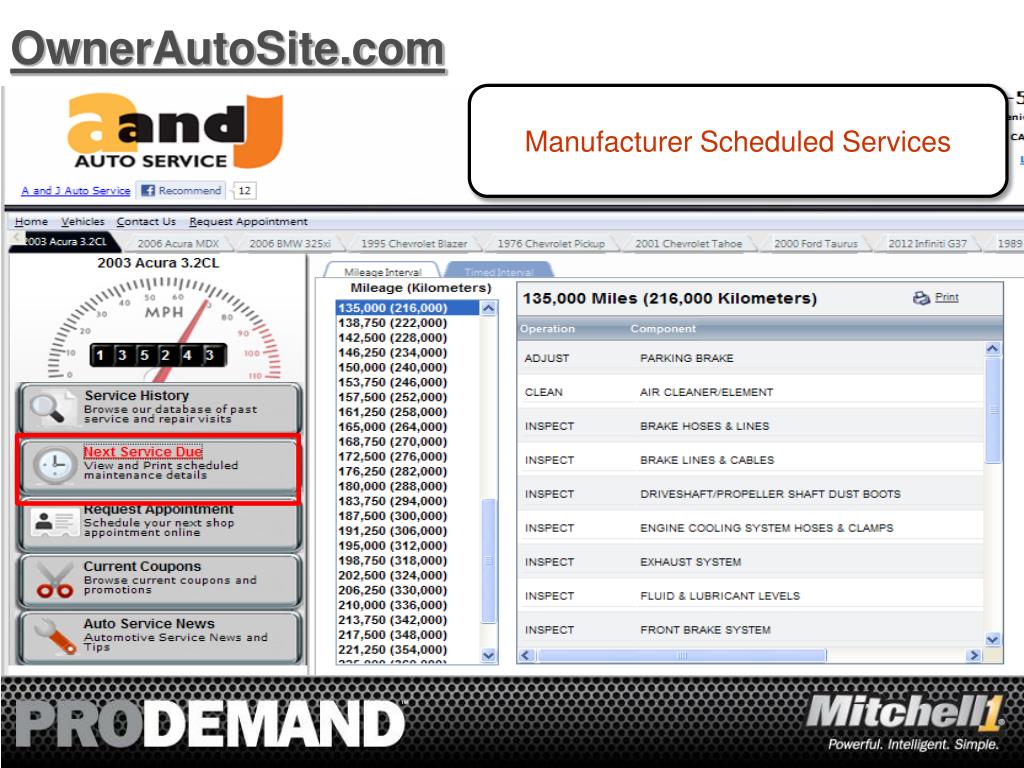Switch to the 2006 Acura MDX tab
This screenshot has height=768, width=1024.
click(x=178, y=244)
